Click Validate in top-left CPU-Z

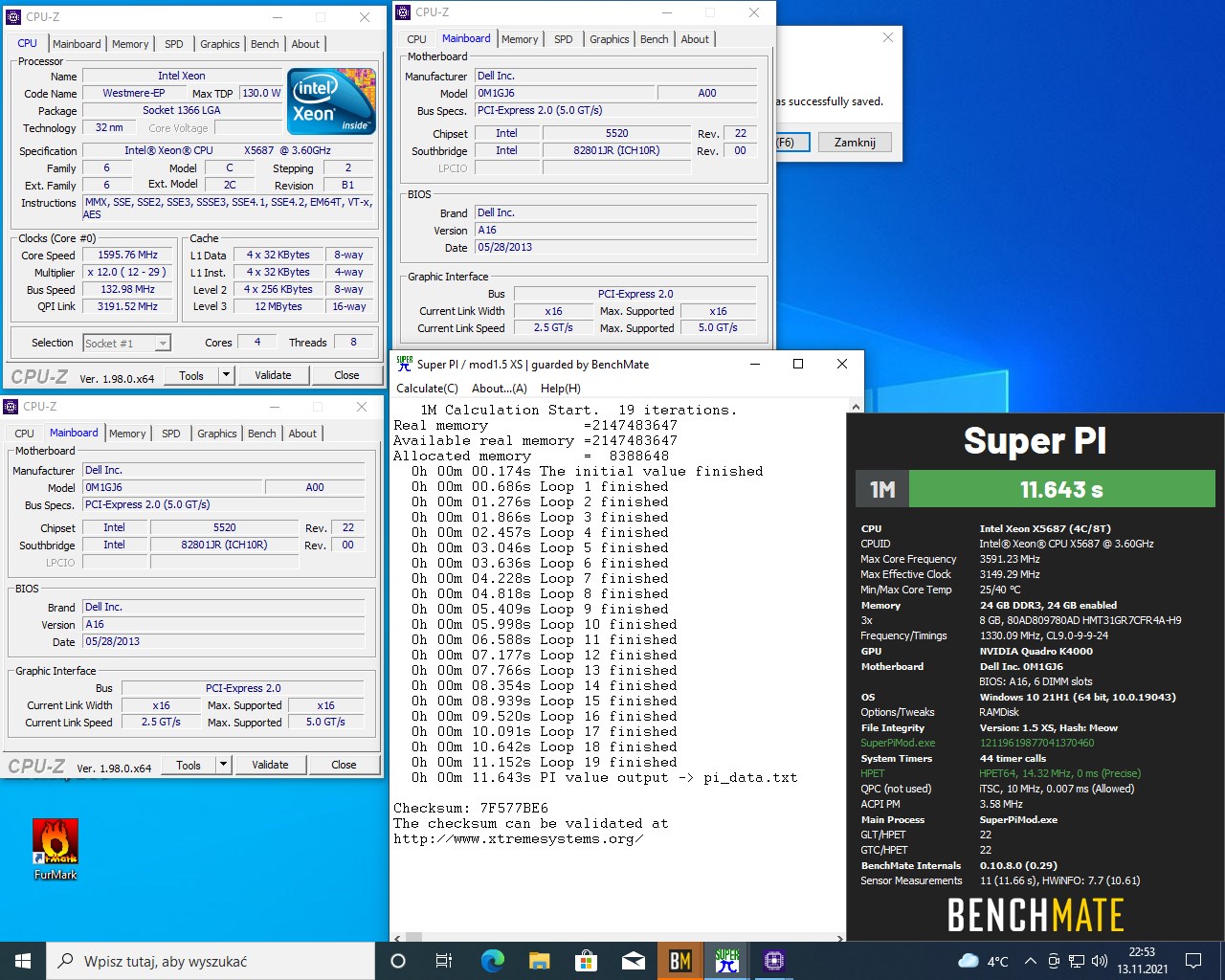273,375
